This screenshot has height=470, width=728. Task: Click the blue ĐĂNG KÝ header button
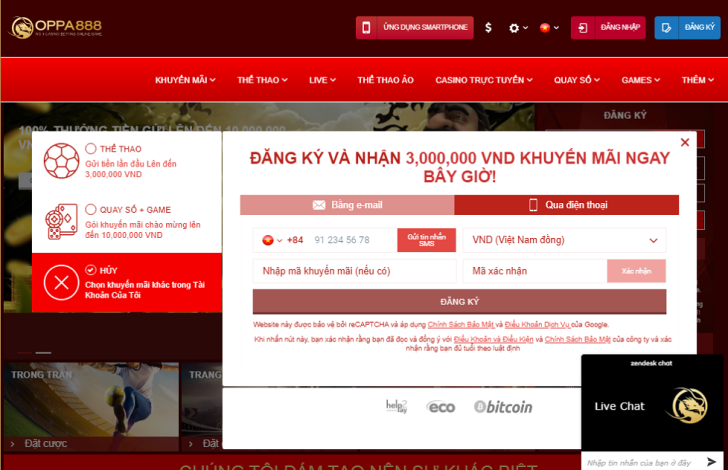click(688, 28)
